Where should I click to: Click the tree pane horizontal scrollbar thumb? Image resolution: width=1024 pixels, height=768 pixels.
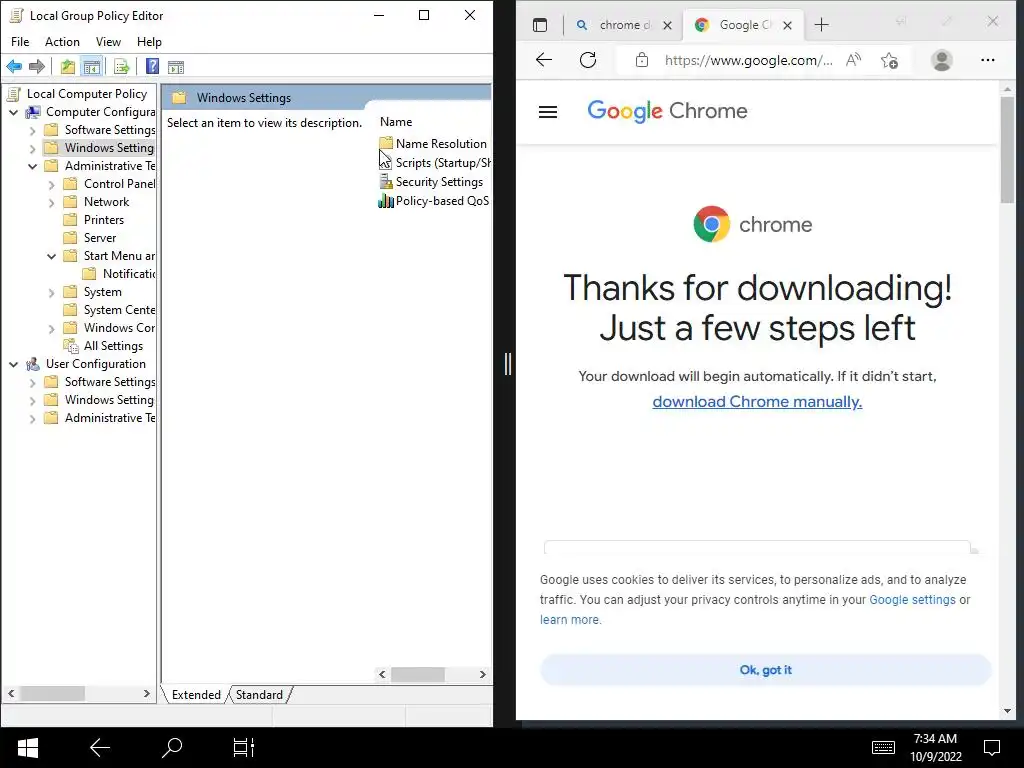click(x=52, y=694)
